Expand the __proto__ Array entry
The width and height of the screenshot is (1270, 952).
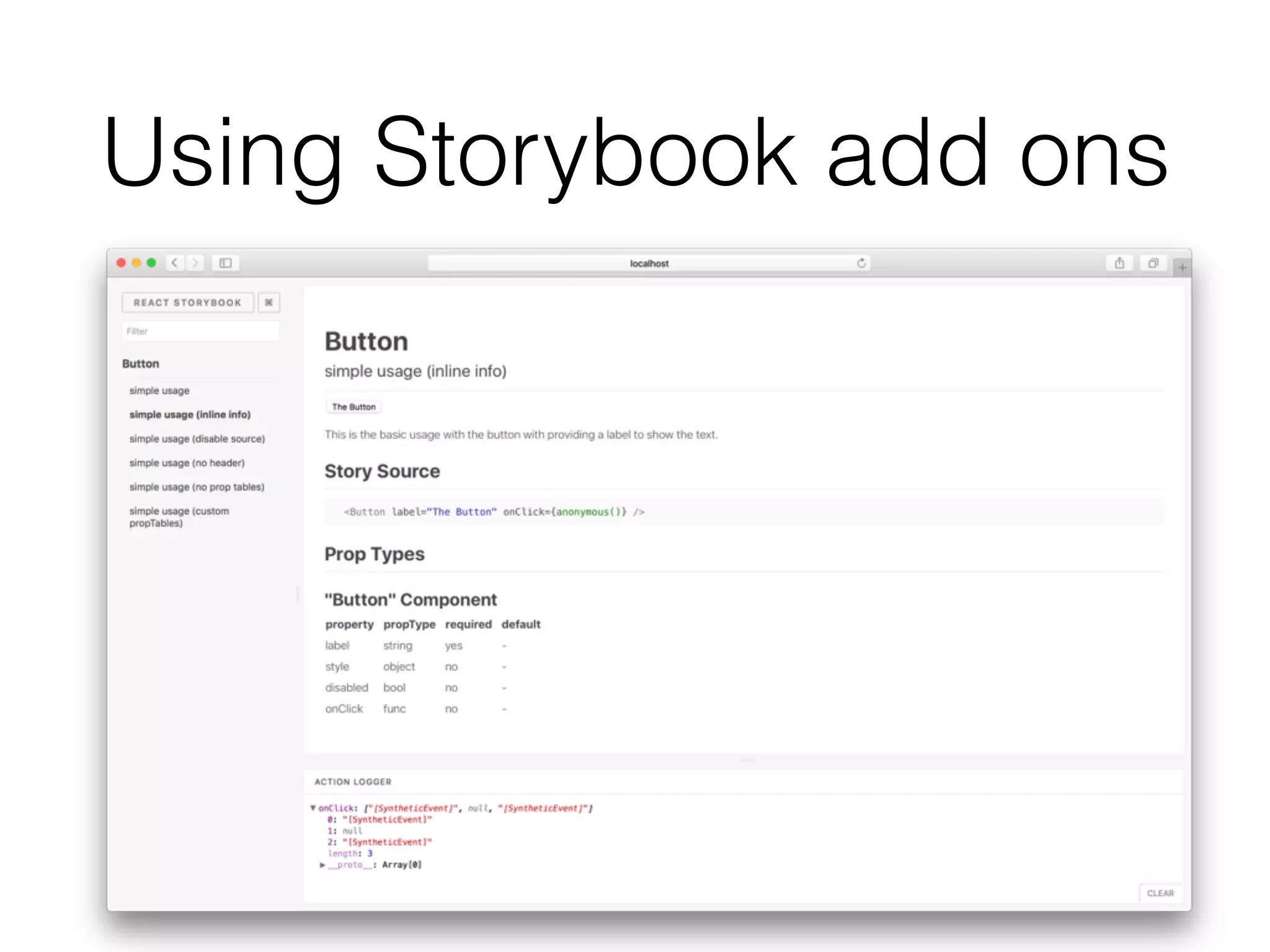click(x=322, y=865)
